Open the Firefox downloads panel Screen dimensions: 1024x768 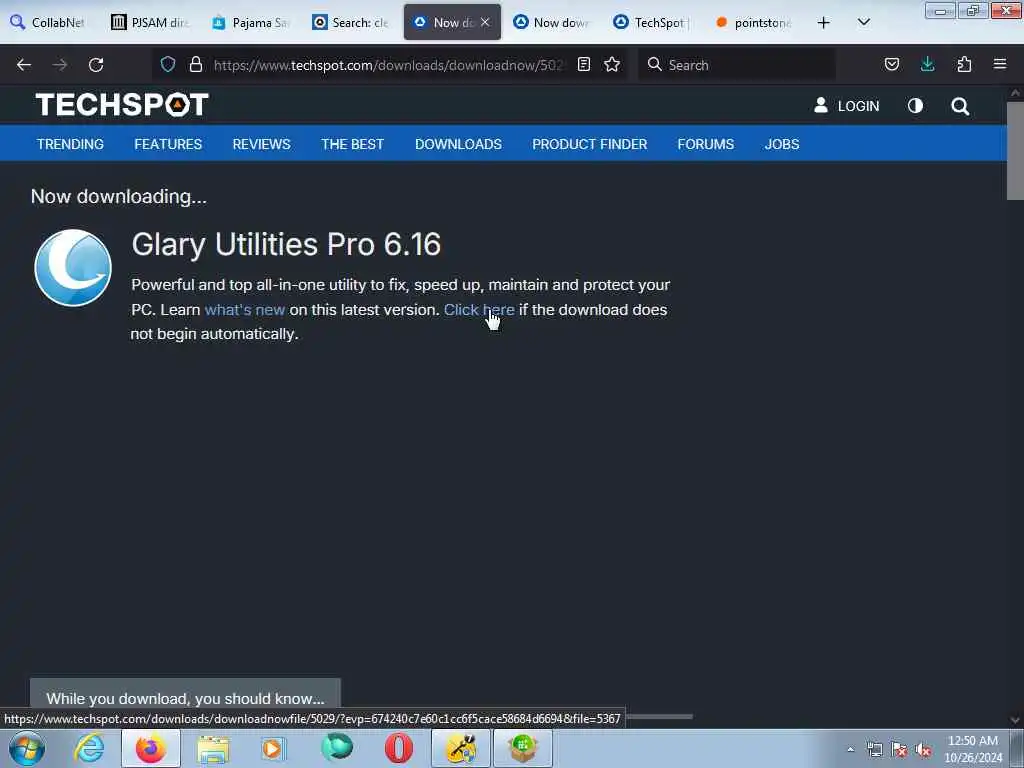927,64
